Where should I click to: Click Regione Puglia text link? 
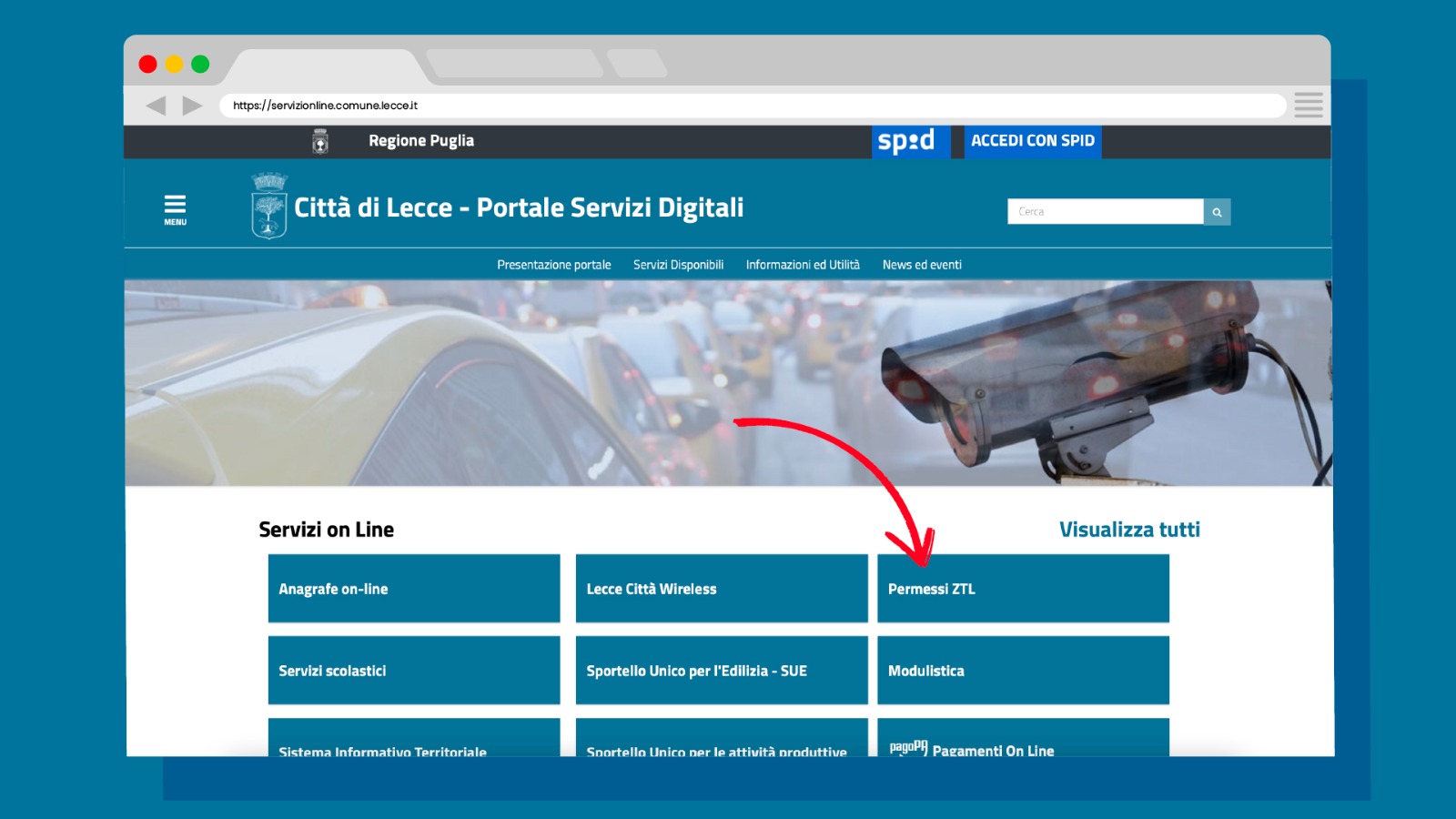(x=421, y=141)
